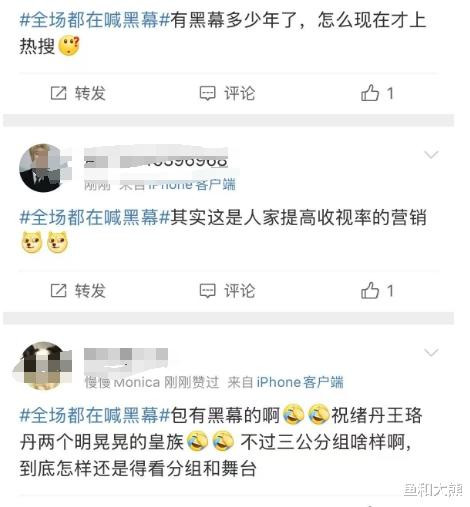Click iPhone客户端 source on second post
The width and height of the screenshot is (470, 507).
pyautogui.click(x=192, y=184)
